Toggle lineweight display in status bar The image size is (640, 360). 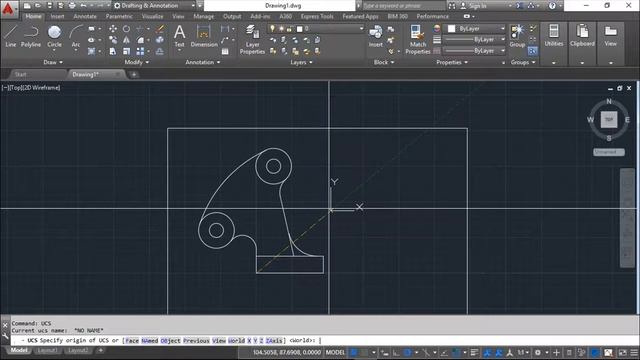click(474, 353)
